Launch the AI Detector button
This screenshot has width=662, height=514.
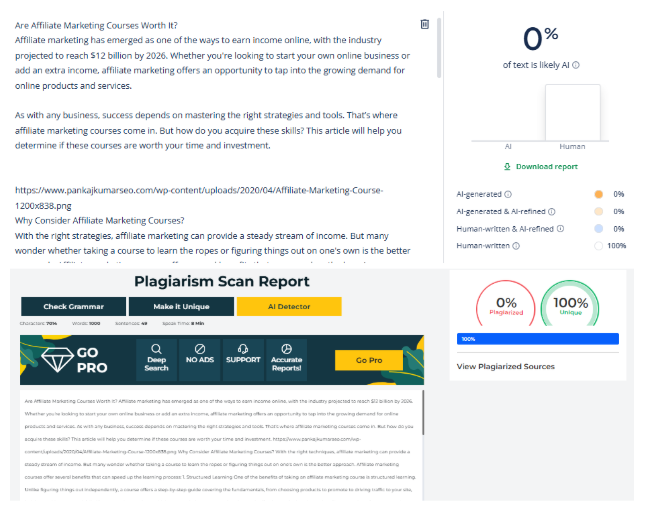(289, 307)
